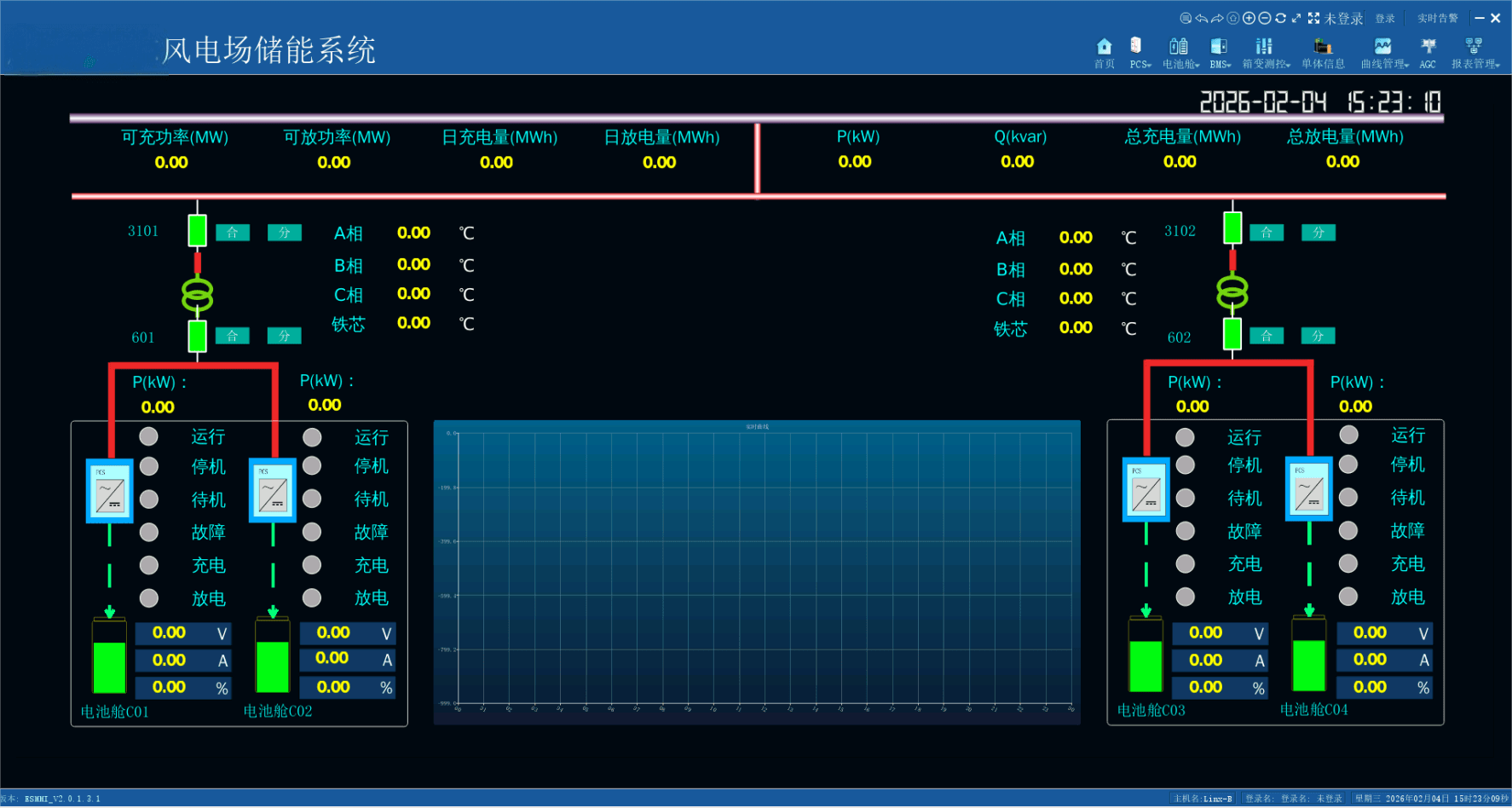
Task: Click the zoom out minus icon
Action: (1265, 18)
